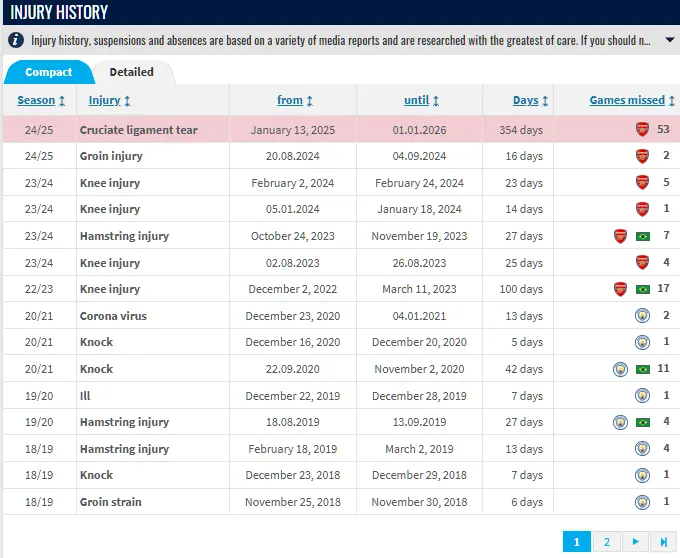Click Brazil flag in Hamstring injury 23/24 row

pyautogui.click(x=643, y=236)
